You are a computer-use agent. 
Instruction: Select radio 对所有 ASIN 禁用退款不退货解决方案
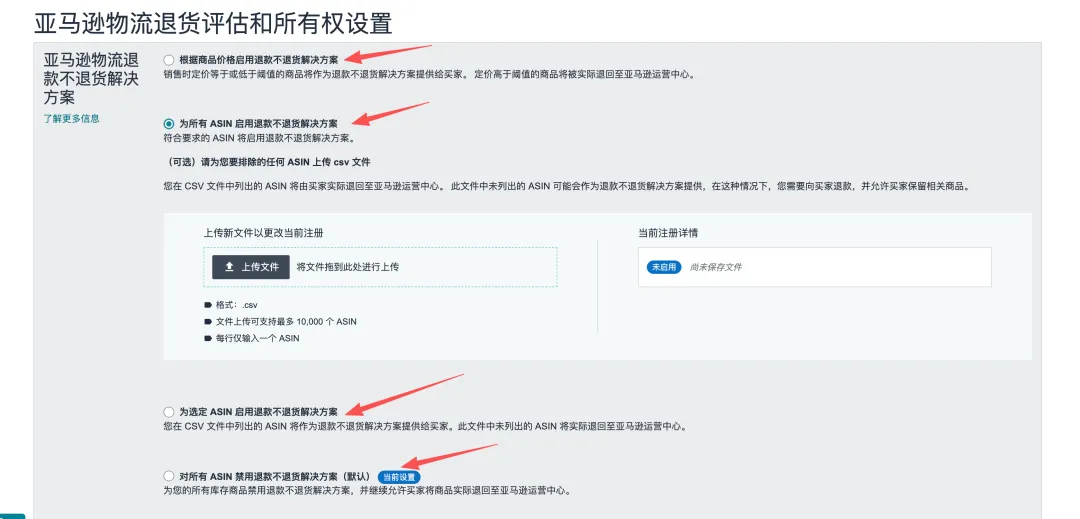pyautogui.click(x=169, y=476)
